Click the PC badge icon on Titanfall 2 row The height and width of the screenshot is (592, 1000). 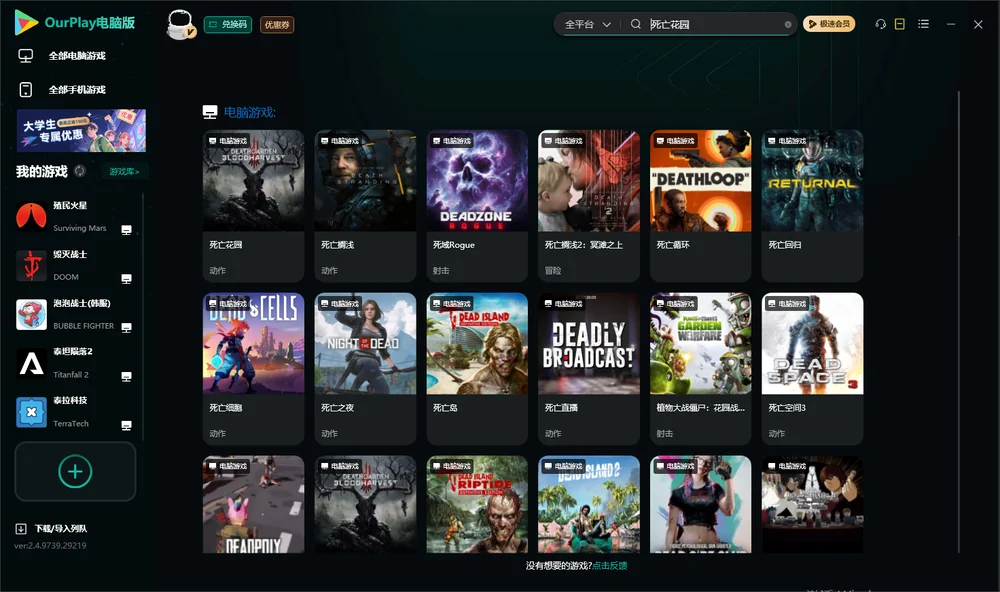[x=126, y=377]
